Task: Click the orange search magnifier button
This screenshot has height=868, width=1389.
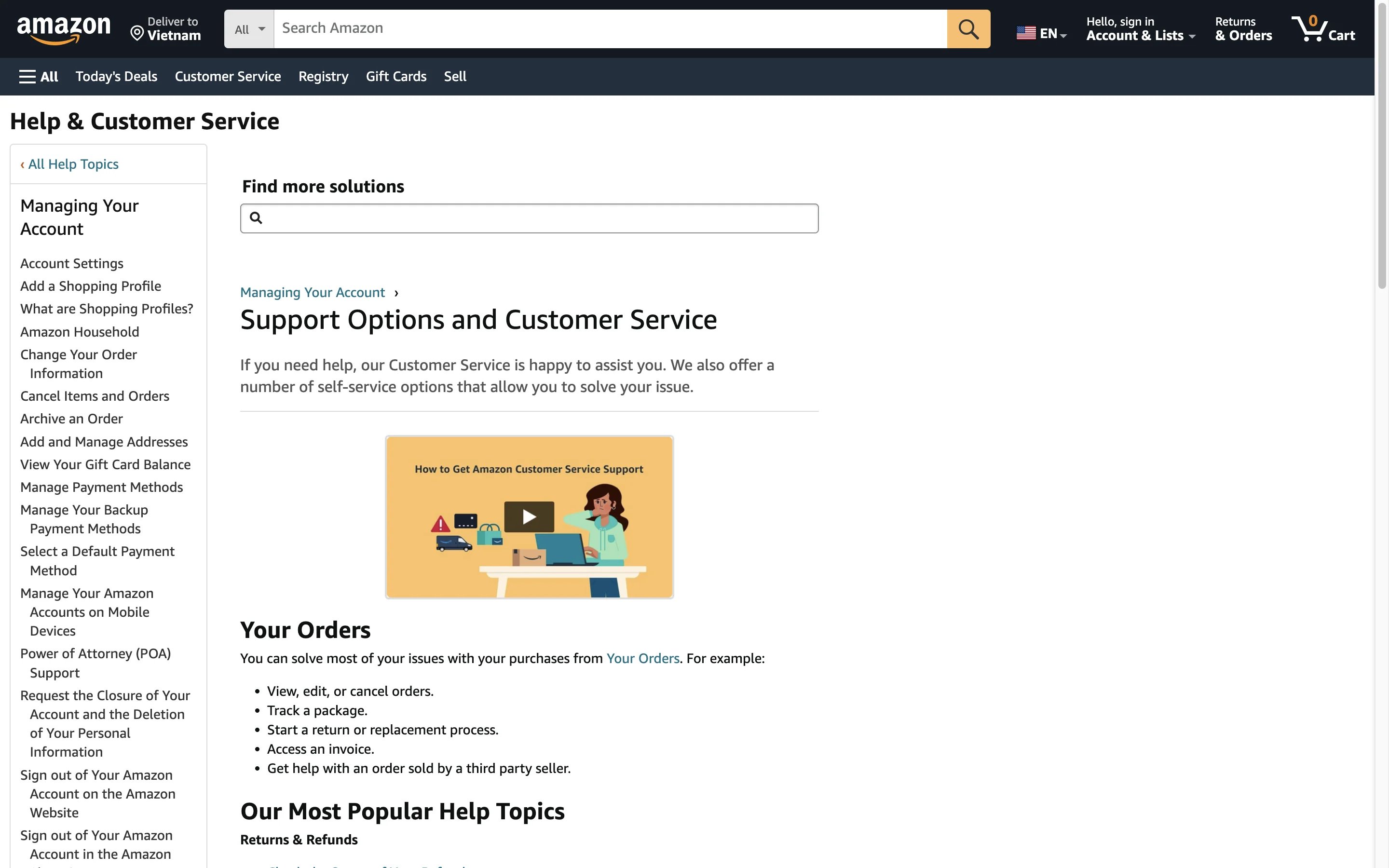Action: [967, 29]
